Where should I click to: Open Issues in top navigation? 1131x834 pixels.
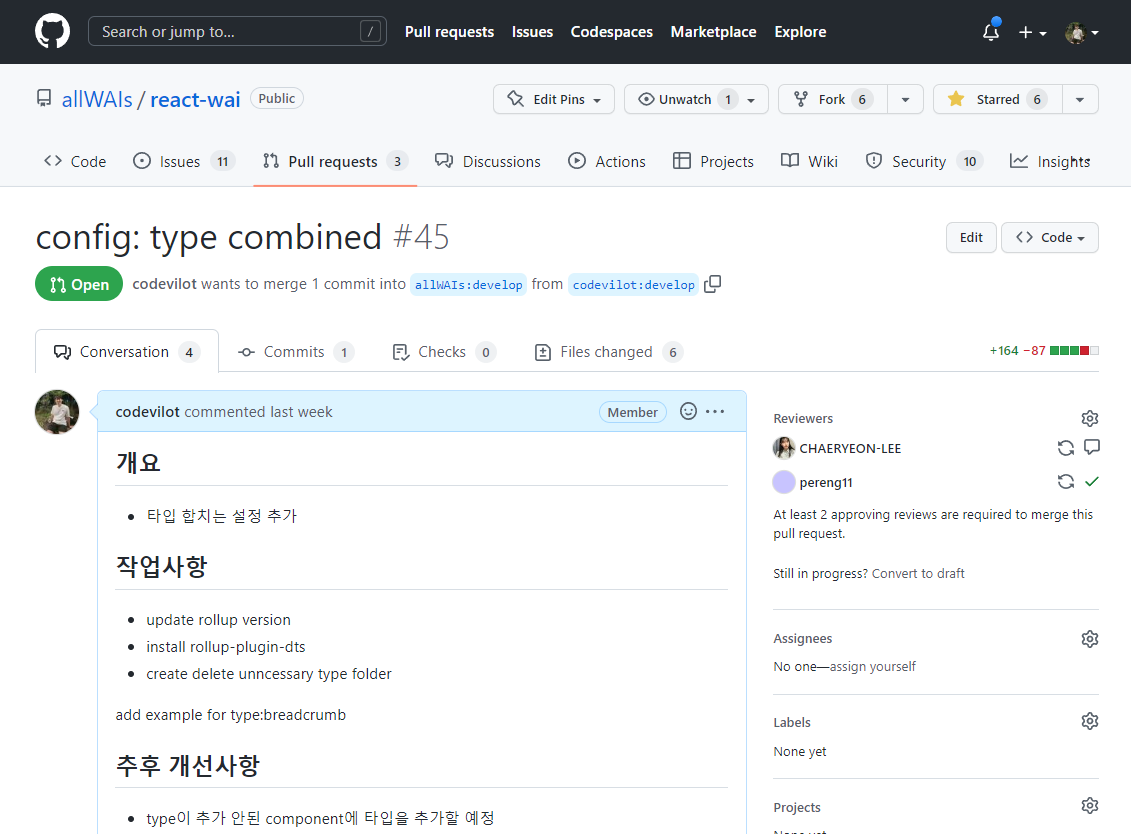tap(532, 32)
